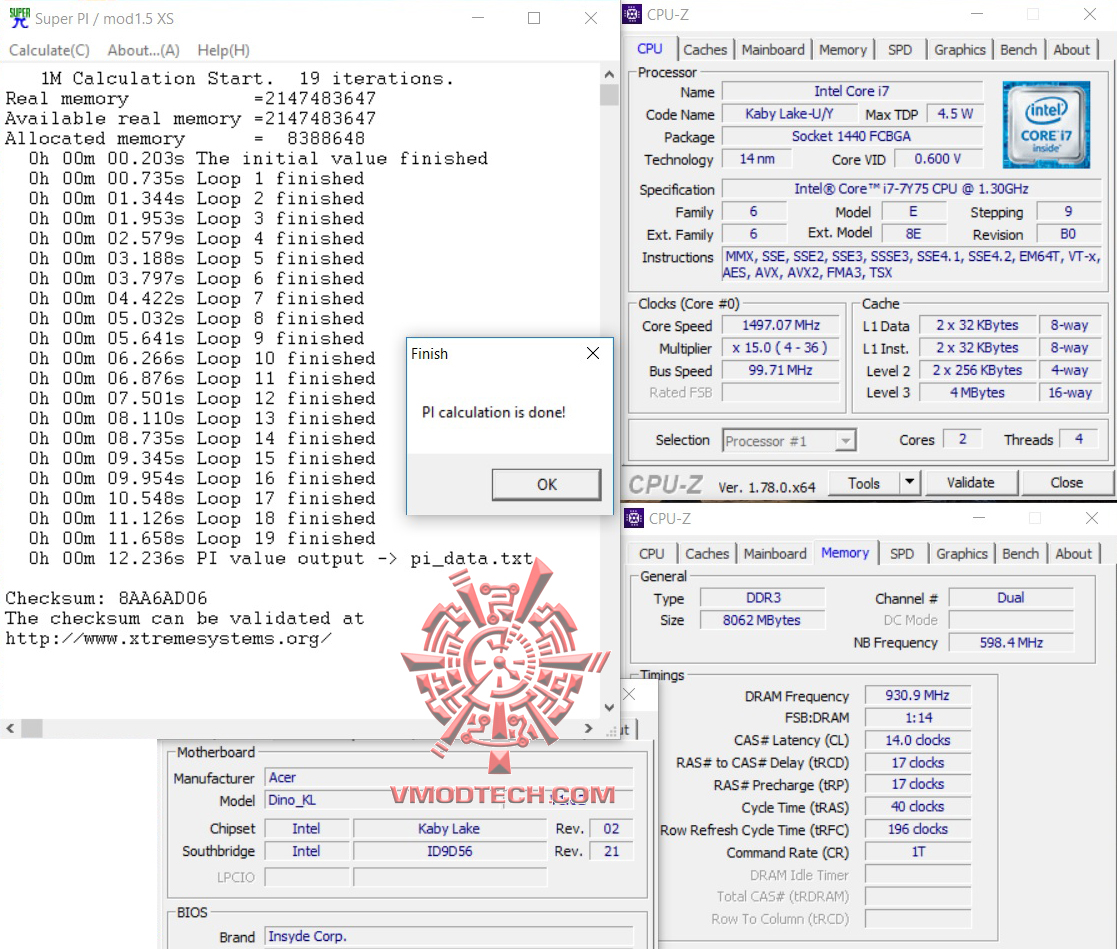Open About tab in lower CPU-Z window

coord(1073,554)
